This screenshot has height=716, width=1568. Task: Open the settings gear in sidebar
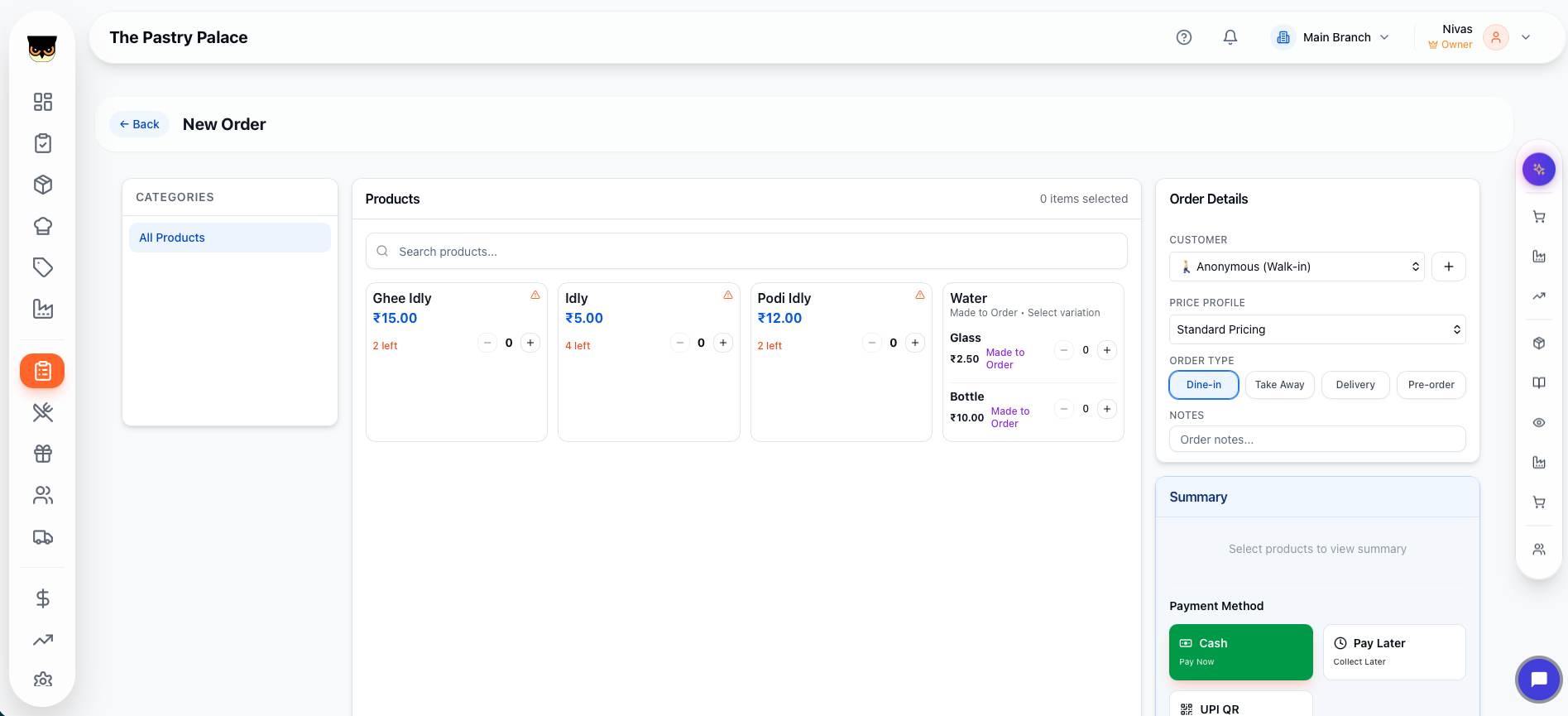[43, 680]
